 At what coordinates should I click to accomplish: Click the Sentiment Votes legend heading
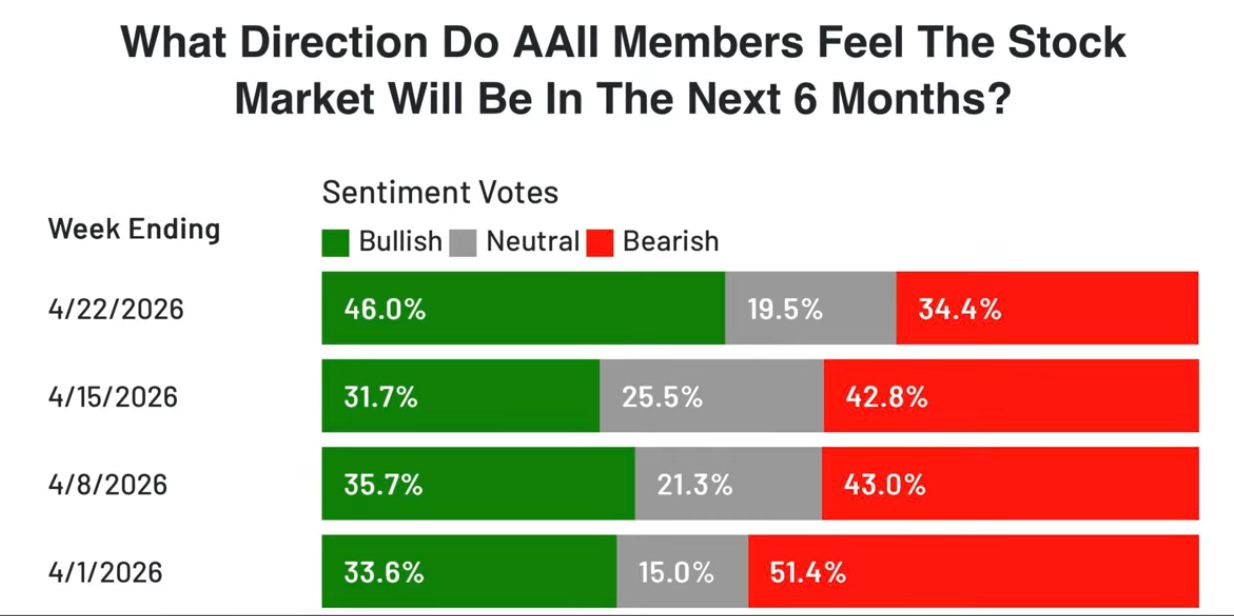click(440, 192)
